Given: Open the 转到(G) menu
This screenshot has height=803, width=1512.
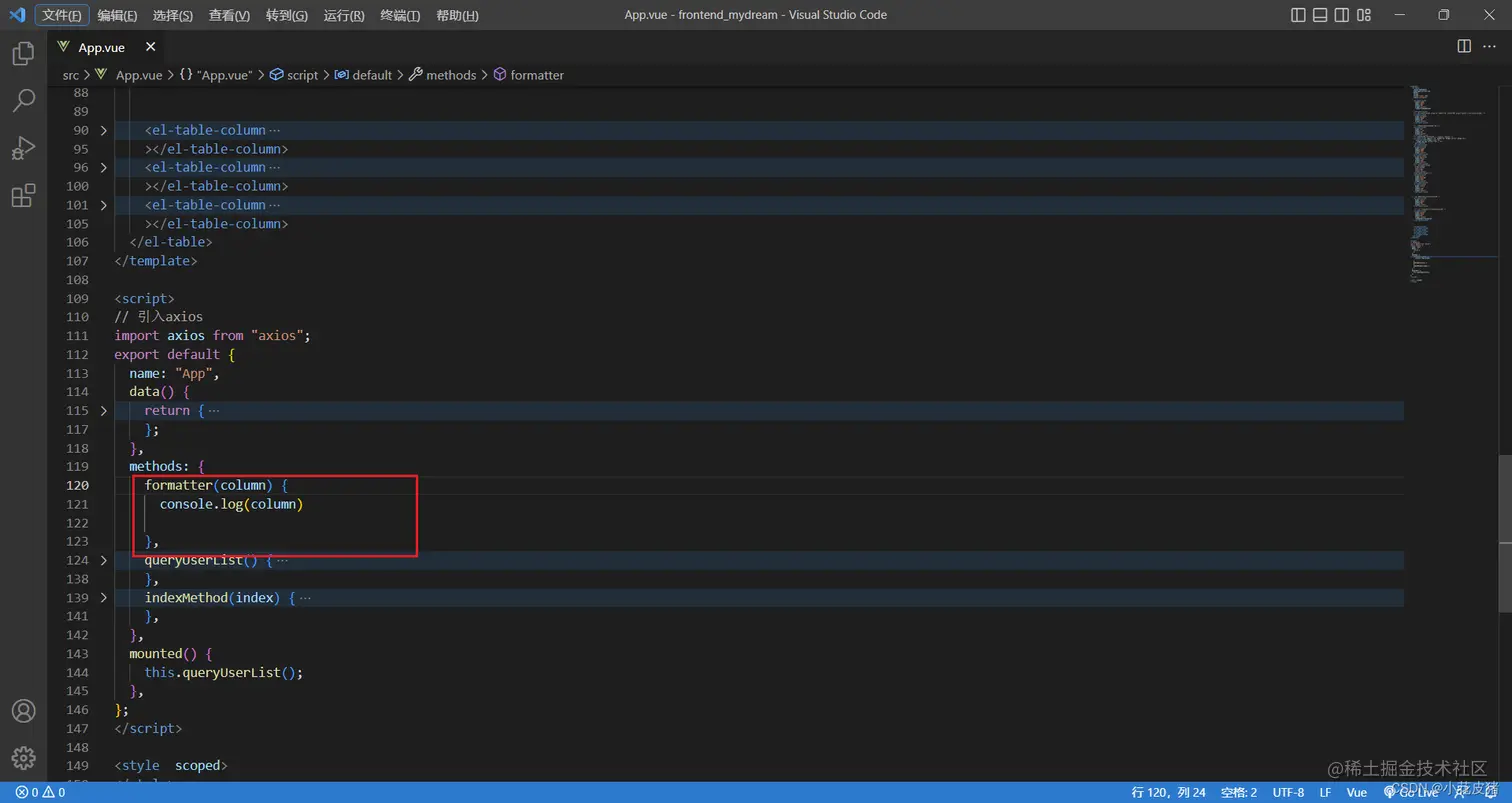Looking at the screenshot, I should point(287,15).
